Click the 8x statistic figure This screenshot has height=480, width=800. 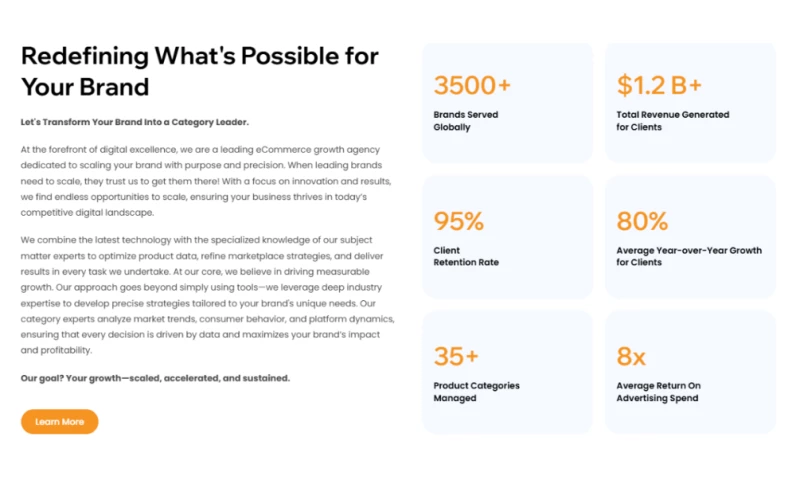[x=631, y=356]
